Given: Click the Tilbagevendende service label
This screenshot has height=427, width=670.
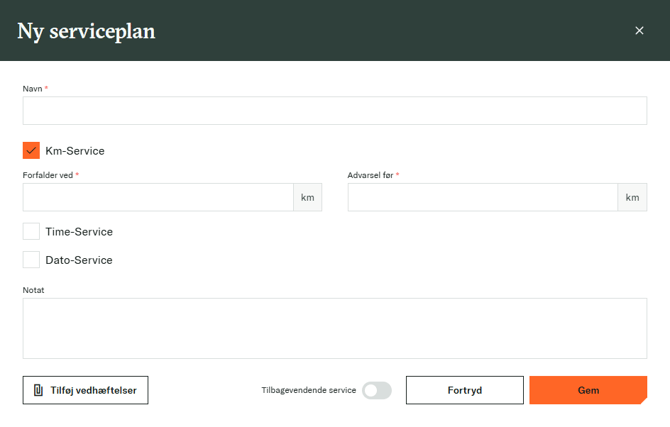Looking at the screenshot, I should click(309, 390).
